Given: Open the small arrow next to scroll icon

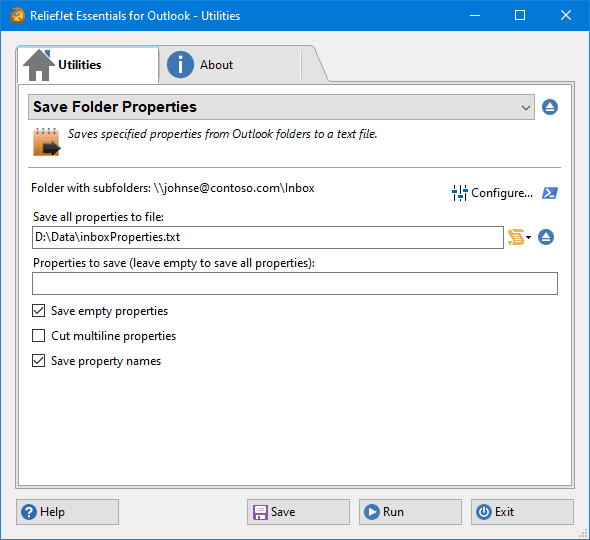Looking at the screenshot, I should [528, 237].
